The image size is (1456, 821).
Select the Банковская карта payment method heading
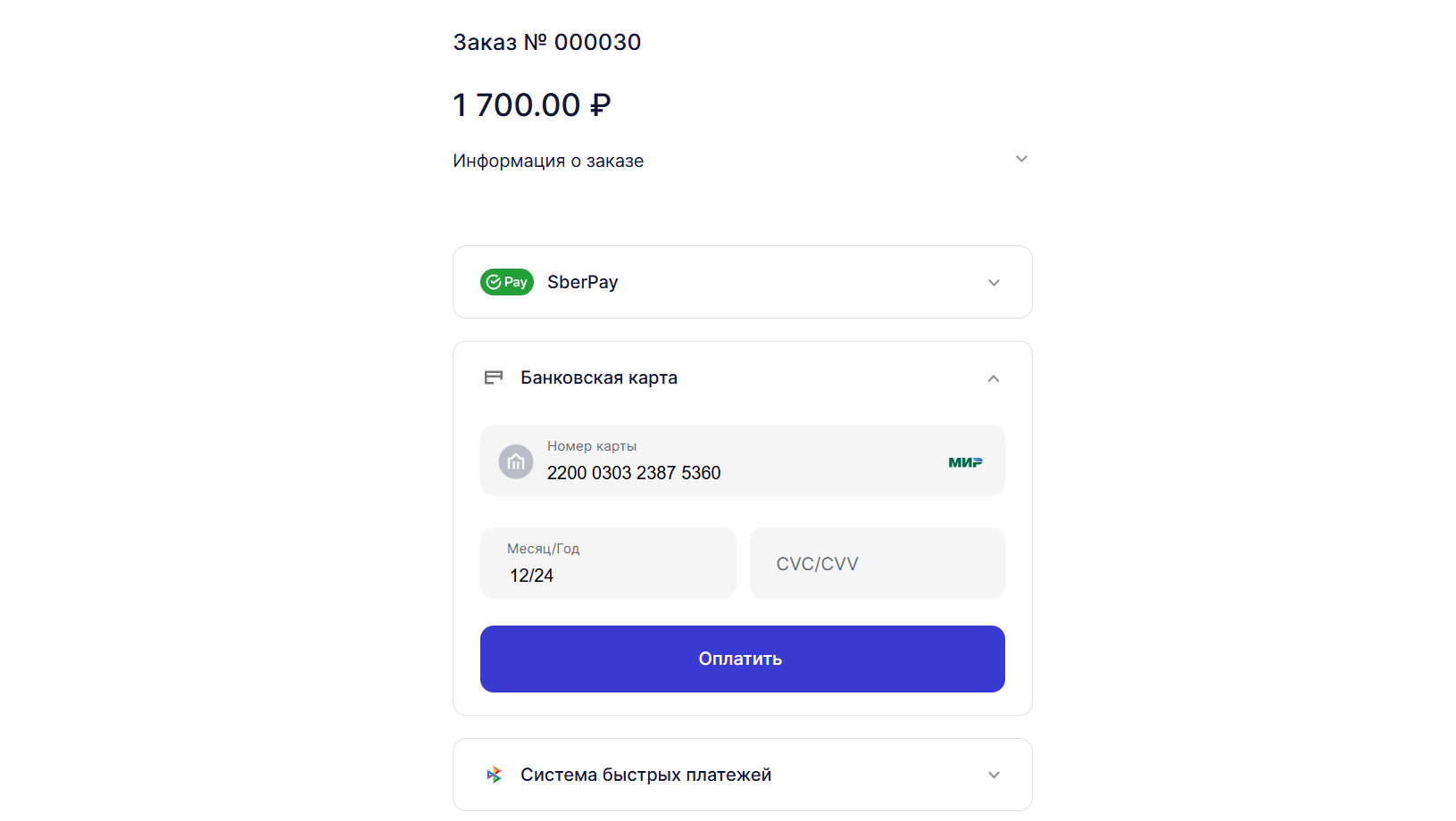[599, 377]
